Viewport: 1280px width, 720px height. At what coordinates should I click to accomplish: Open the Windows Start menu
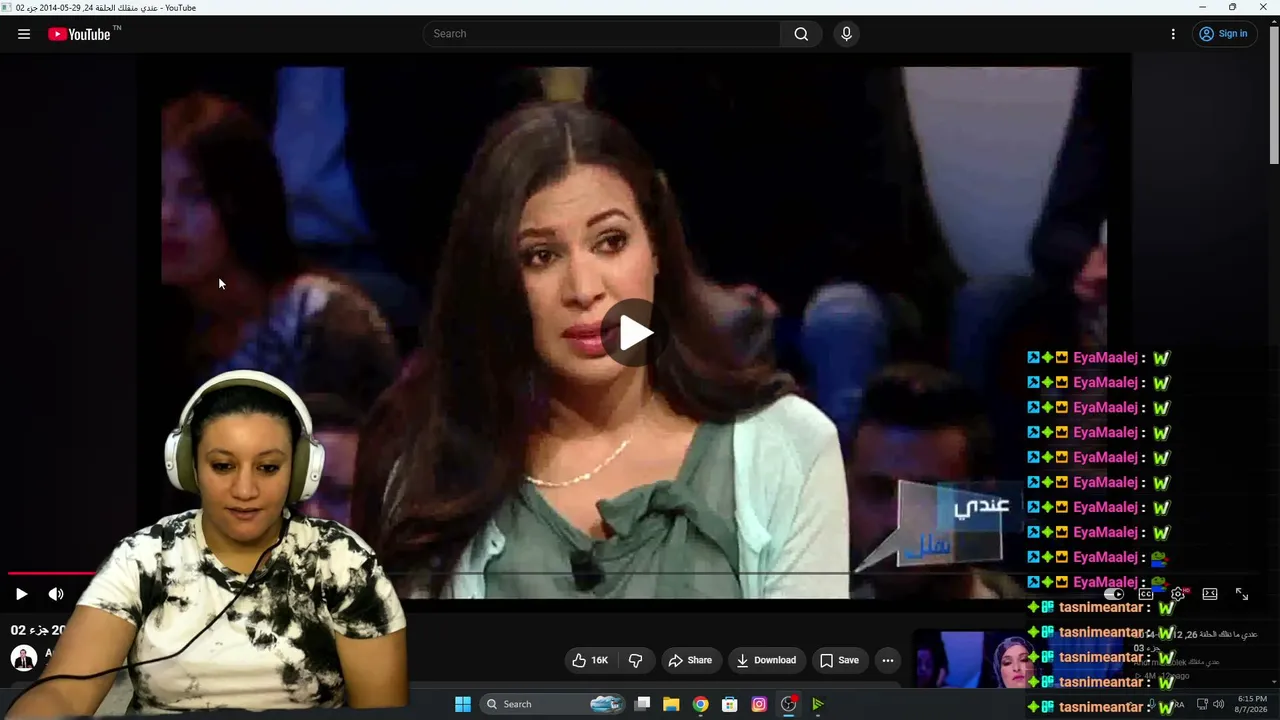point(463,704)
